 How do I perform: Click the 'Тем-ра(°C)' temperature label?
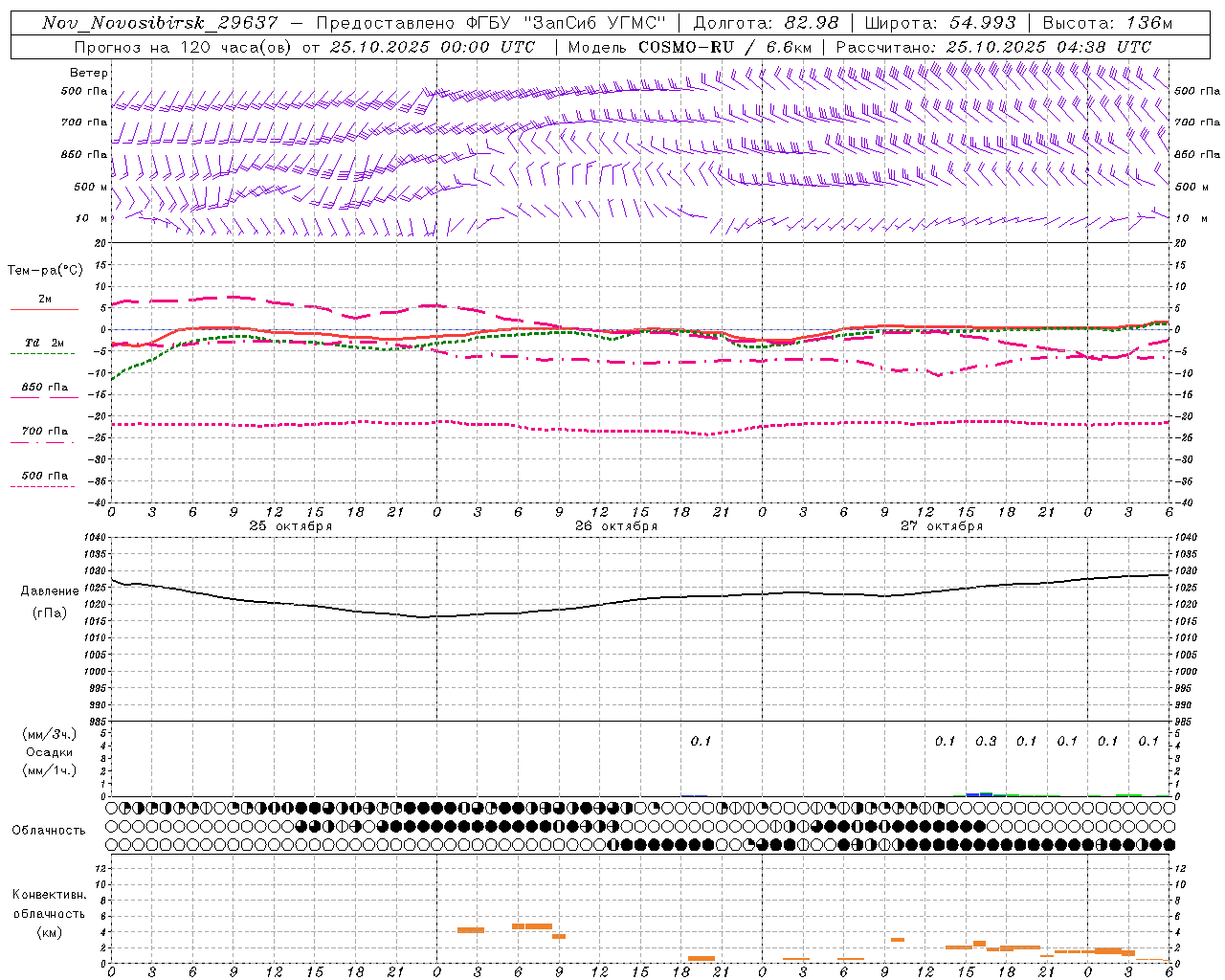point(45,271)
